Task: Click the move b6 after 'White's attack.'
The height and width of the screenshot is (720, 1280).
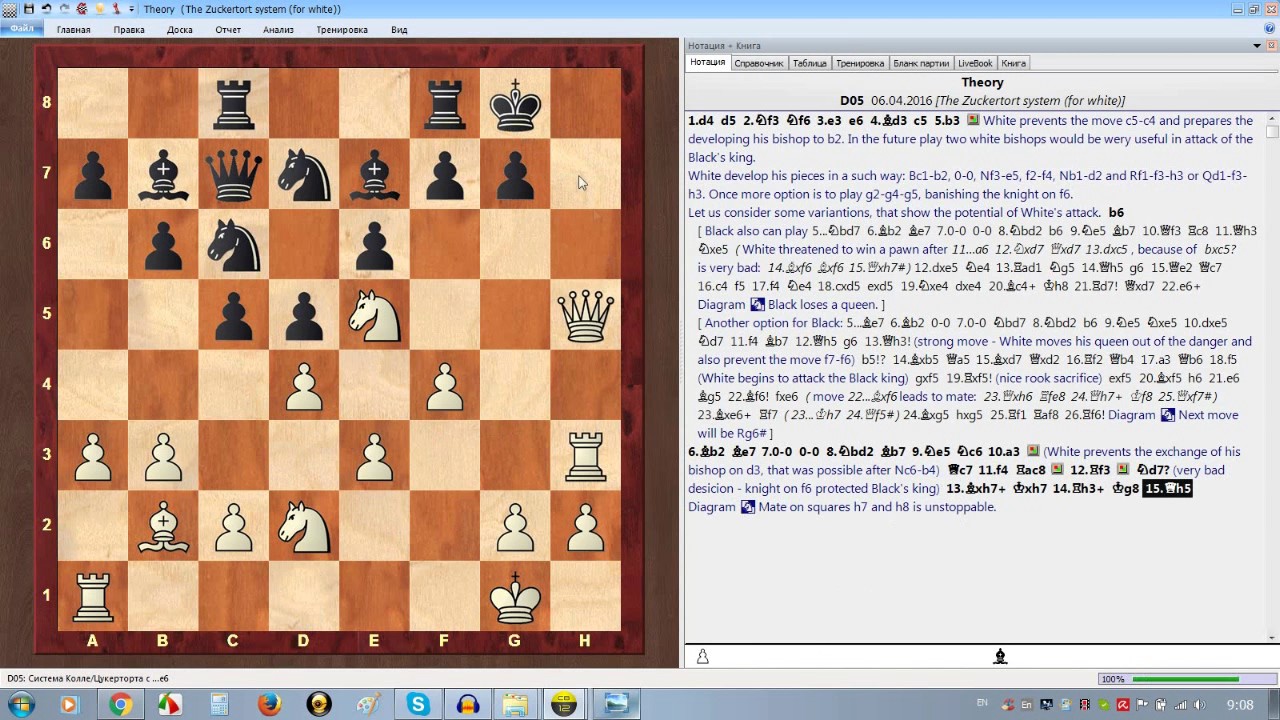Action: [x=1116, y=212]
